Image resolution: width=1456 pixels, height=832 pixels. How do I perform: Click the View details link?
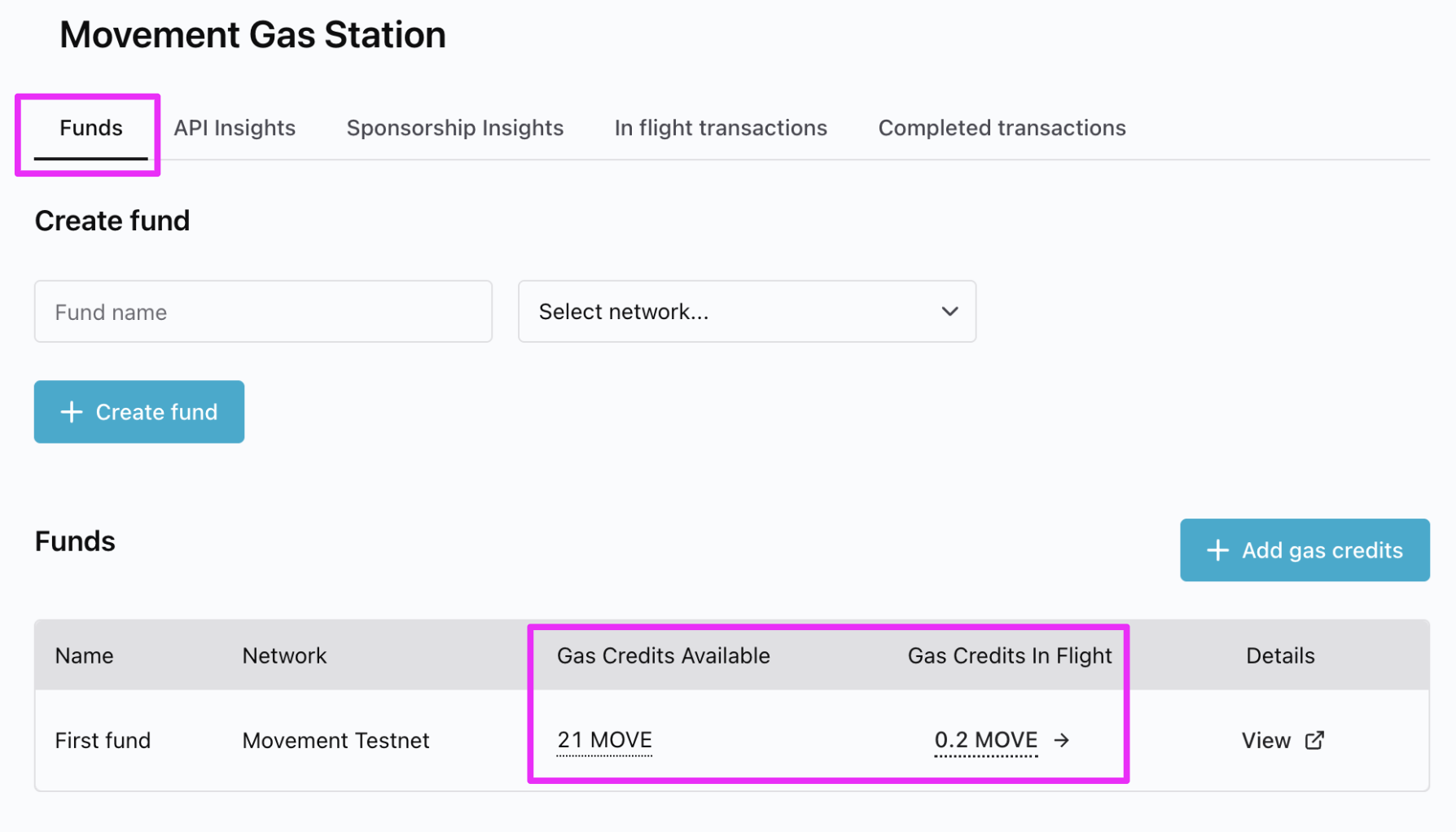pos(1266,740)
